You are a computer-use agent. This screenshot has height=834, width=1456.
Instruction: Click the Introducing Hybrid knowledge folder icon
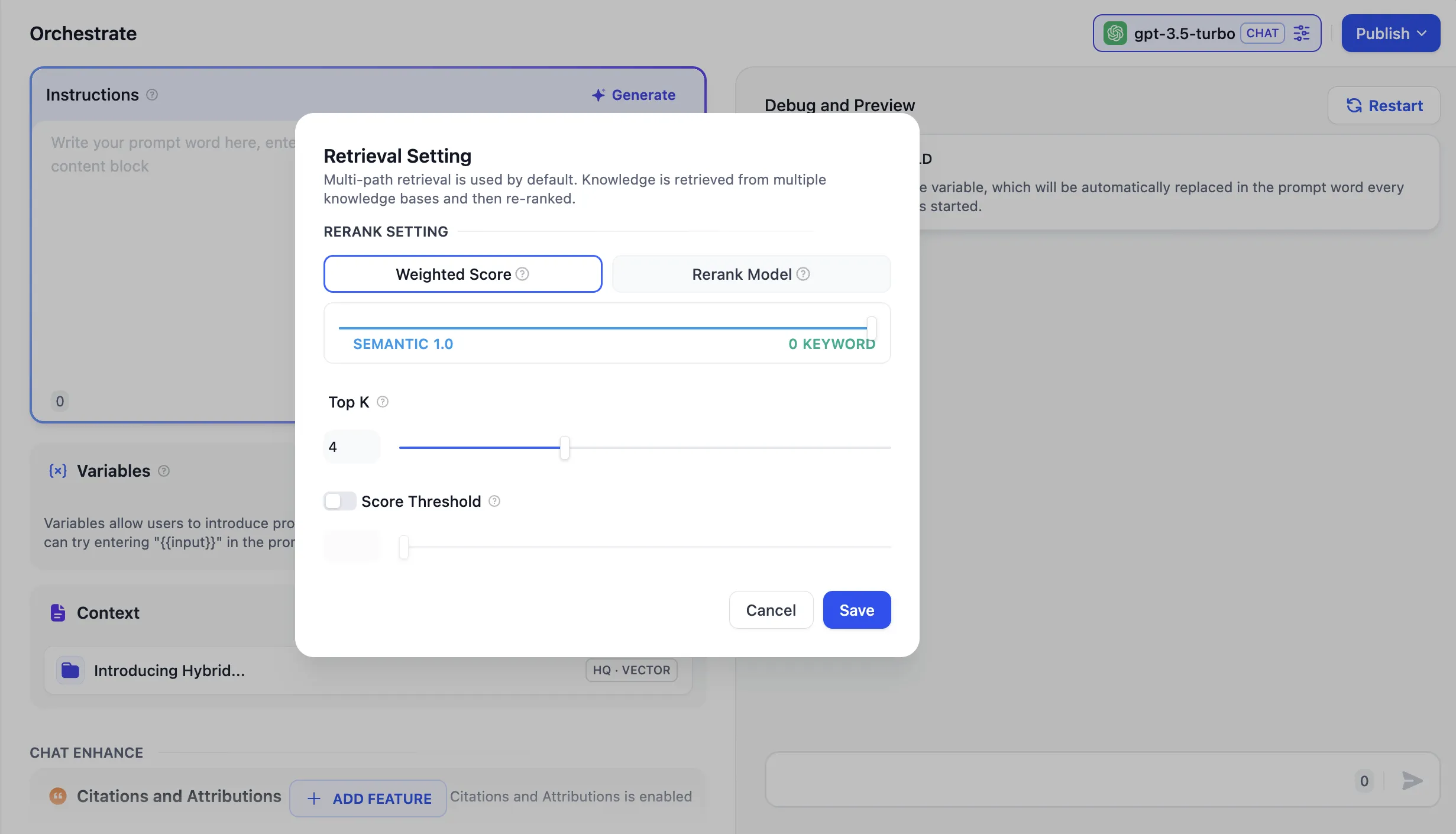70,670
